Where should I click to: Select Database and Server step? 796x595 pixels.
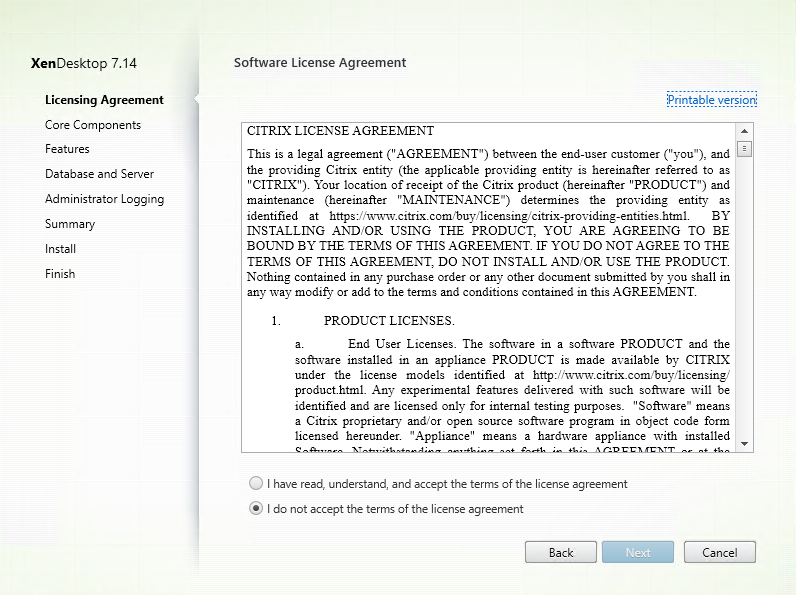100,174
